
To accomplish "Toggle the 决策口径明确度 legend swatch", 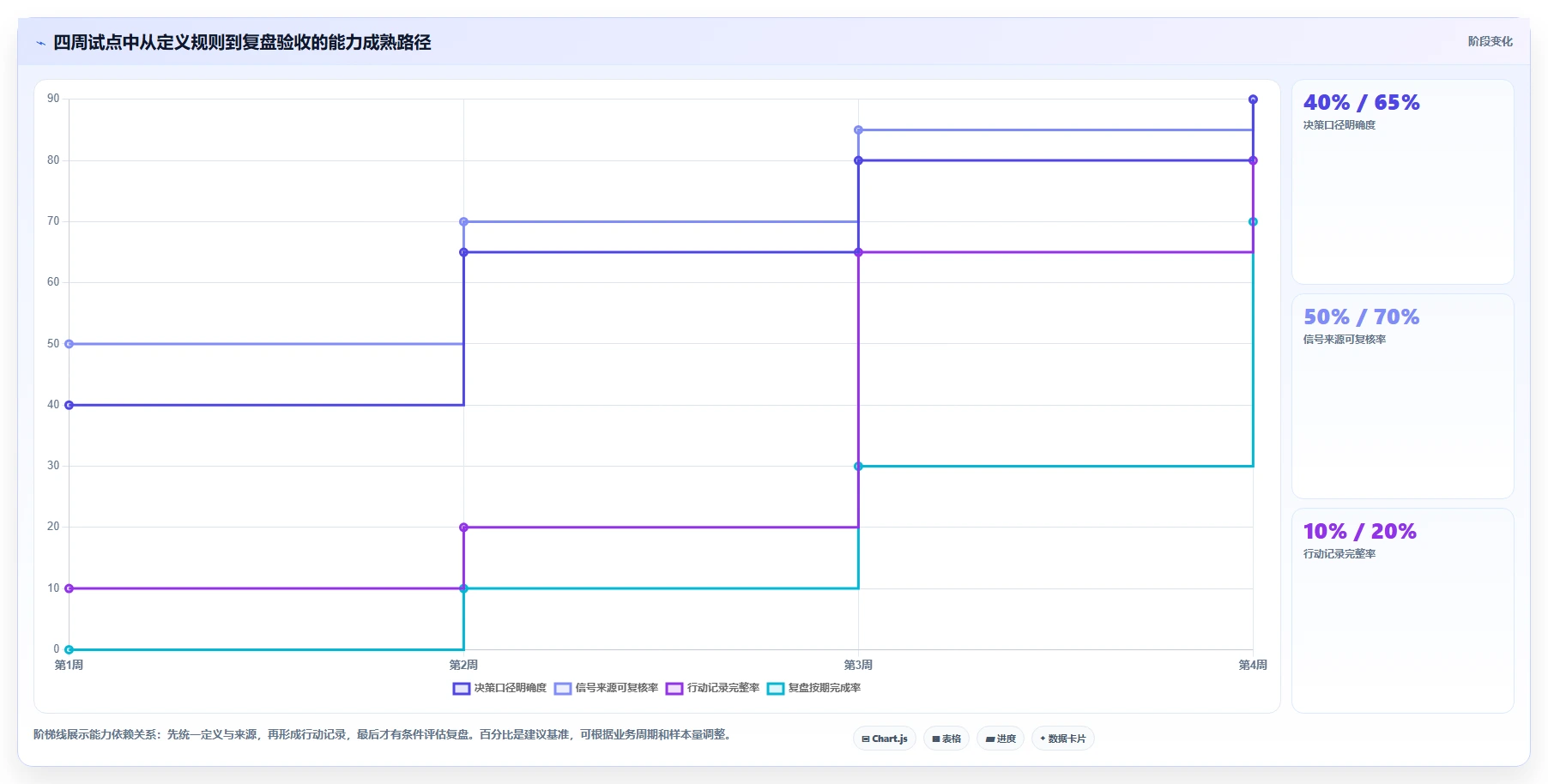I will tap(462, 689).
